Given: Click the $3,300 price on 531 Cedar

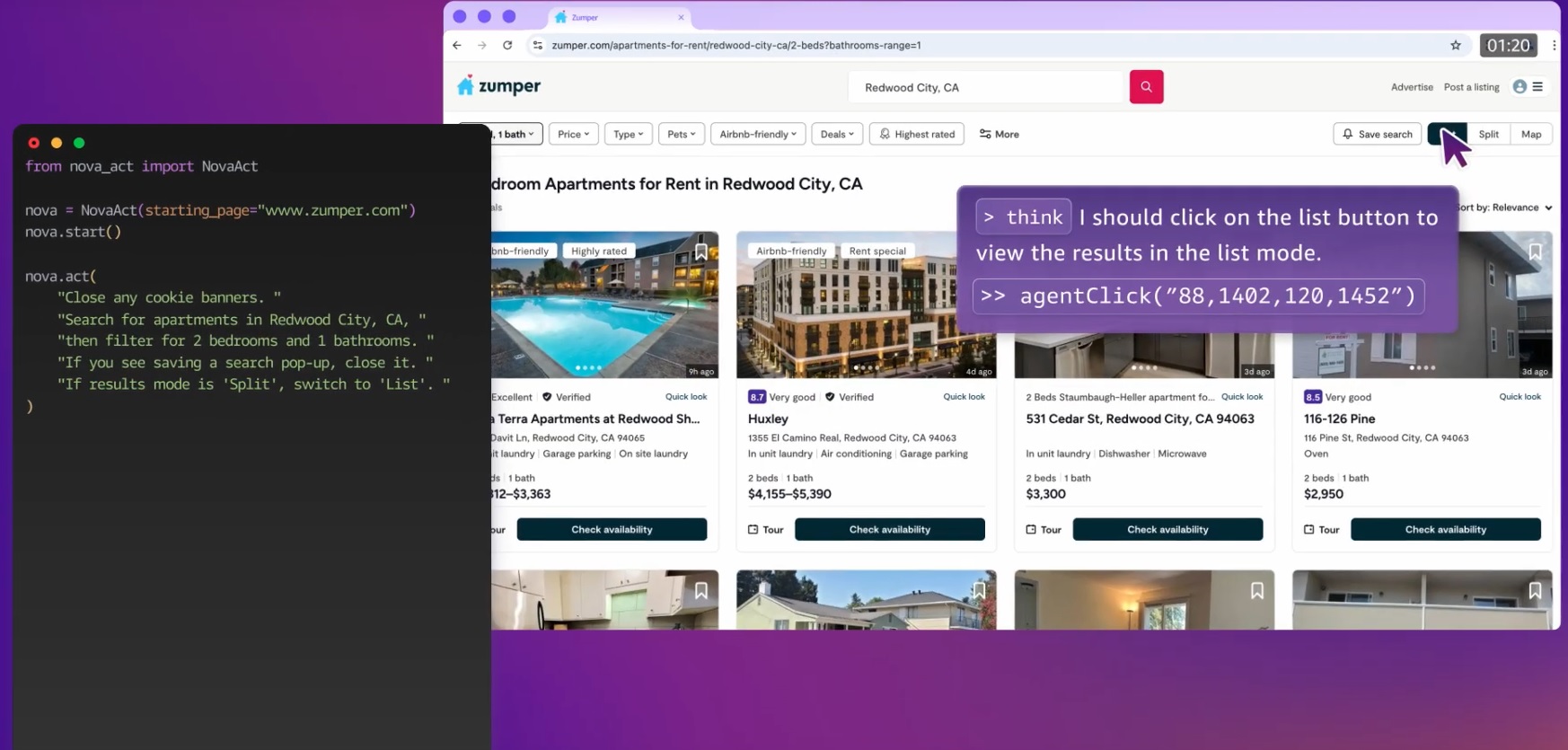Looking at the screenshot, I should point(1045,494).
